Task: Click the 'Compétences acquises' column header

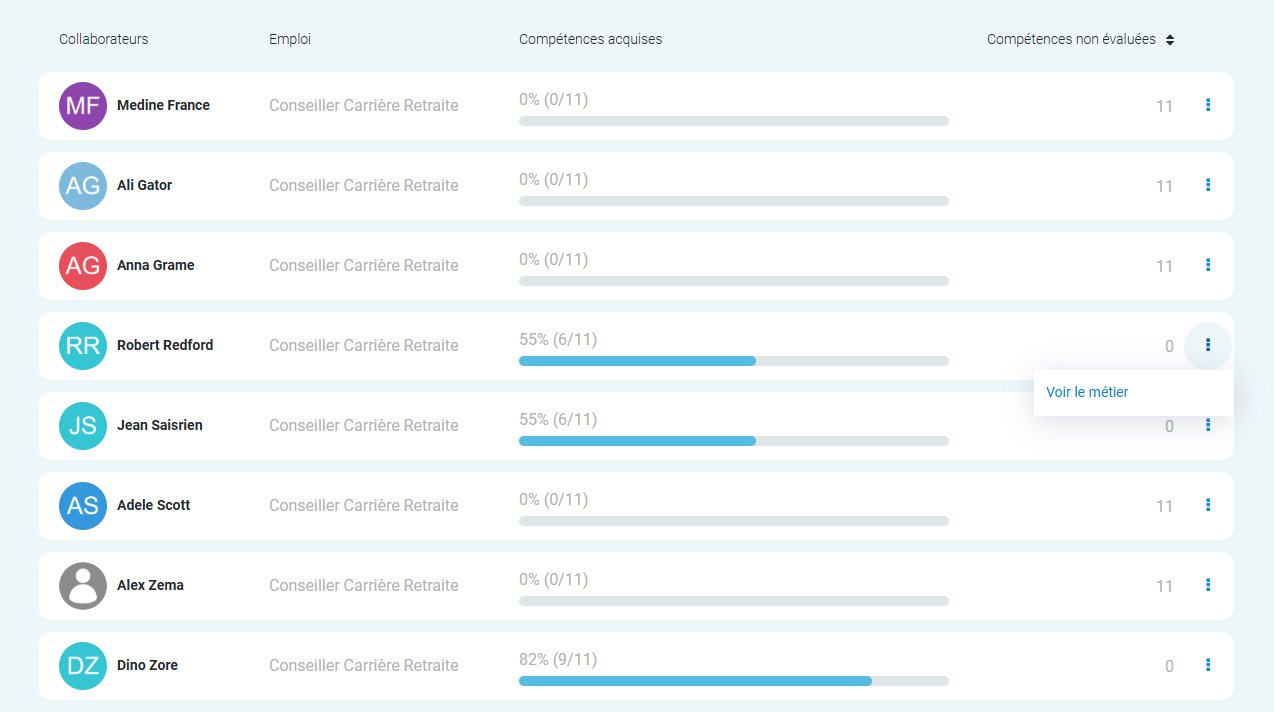Action: click(x=590, y=40)
